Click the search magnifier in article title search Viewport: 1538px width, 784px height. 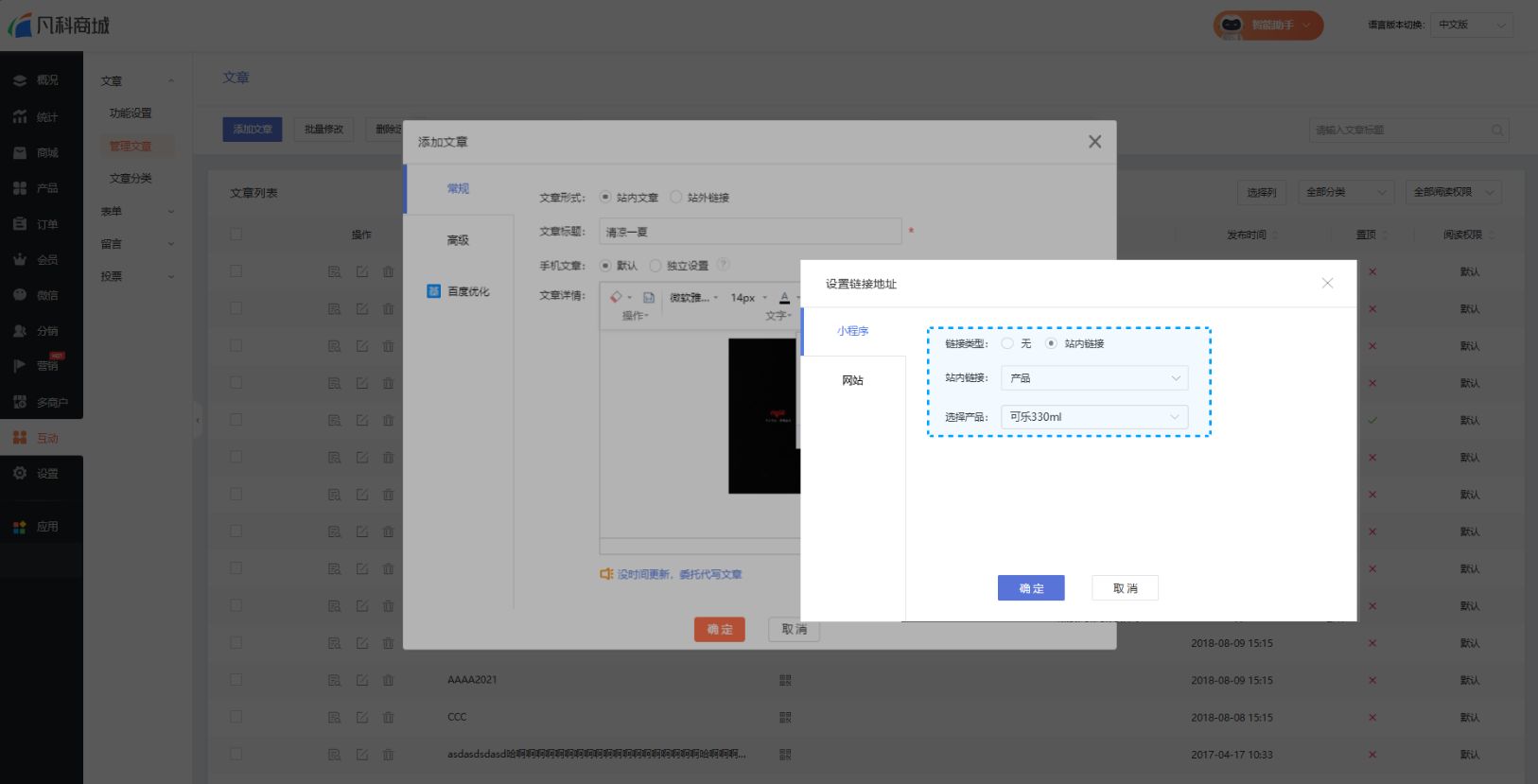tap(1497, 131)
